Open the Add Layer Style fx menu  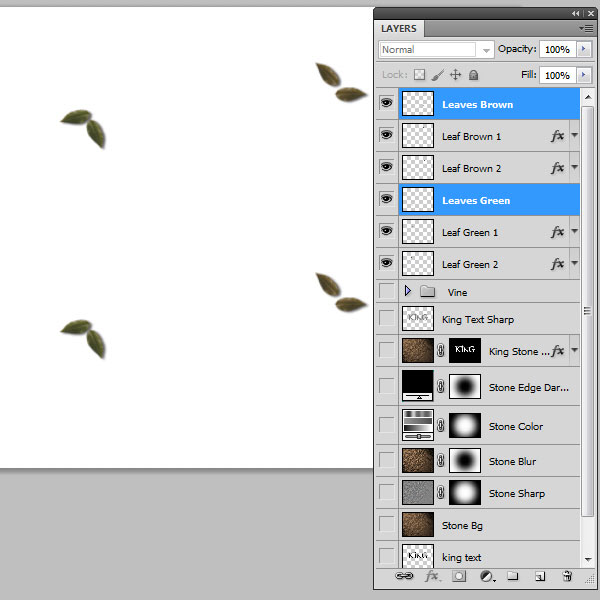click(x=432, y=576)
